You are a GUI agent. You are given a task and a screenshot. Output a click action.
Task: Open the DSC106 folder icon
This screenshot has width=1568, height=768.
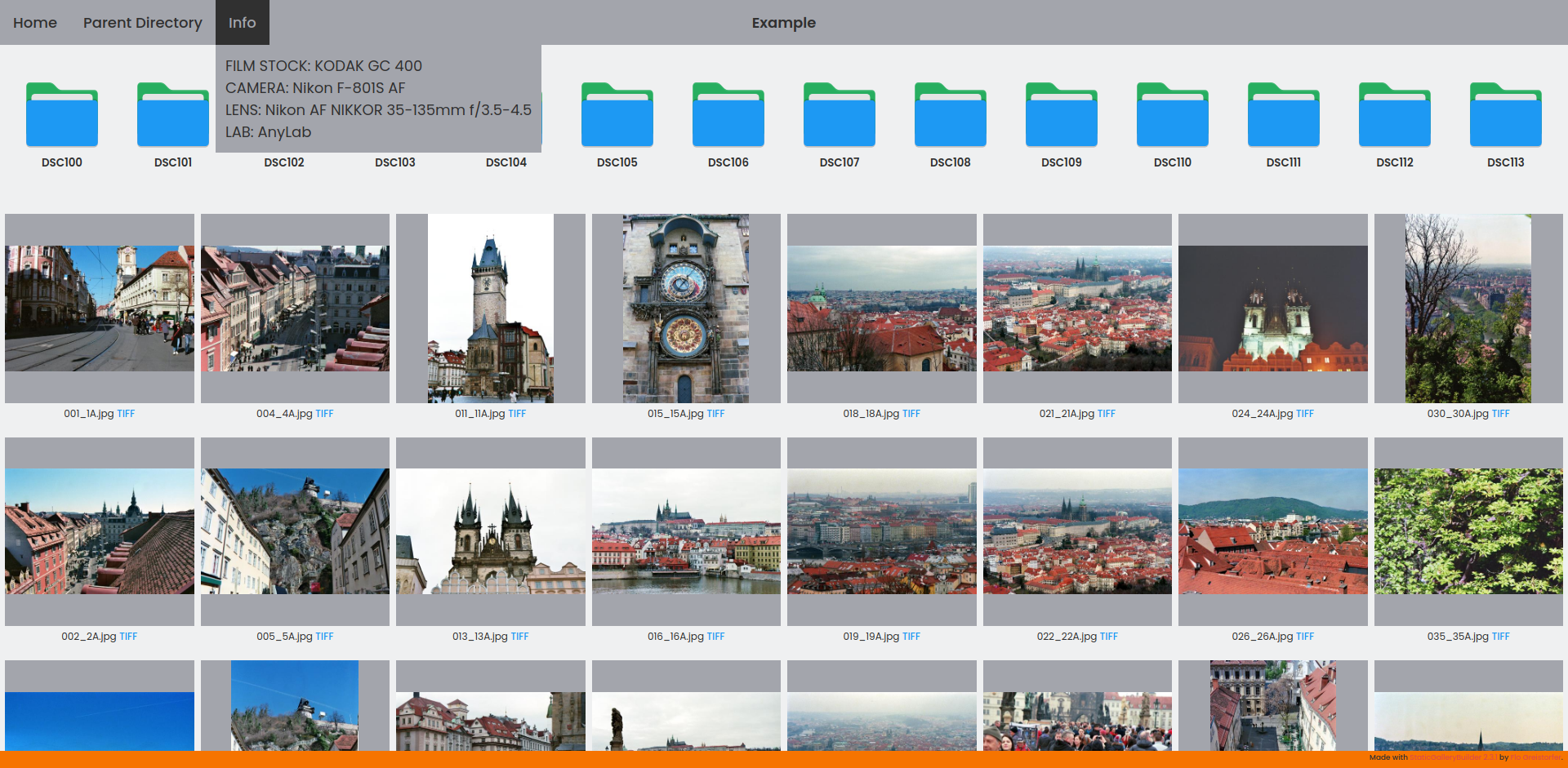(x=728, y=115)
